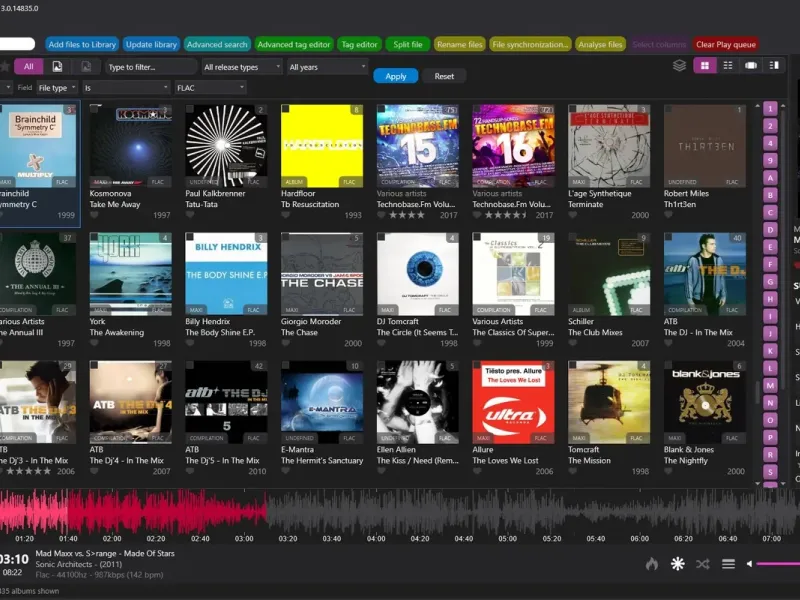
Task: Toggle heart favorite on York The Awakening
Action: tap(94, 343)
